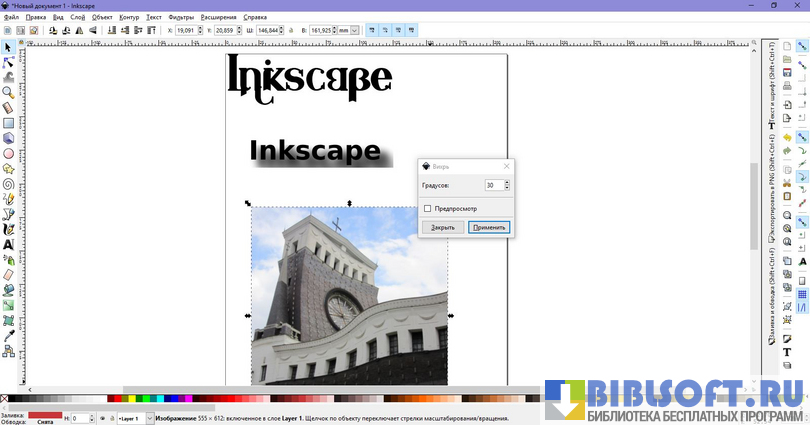Image resolution: width=810 pixels, height=425 pixels.
Task: Click the Закрыть button
Action: pyautogui.click(x=442, y=227)
